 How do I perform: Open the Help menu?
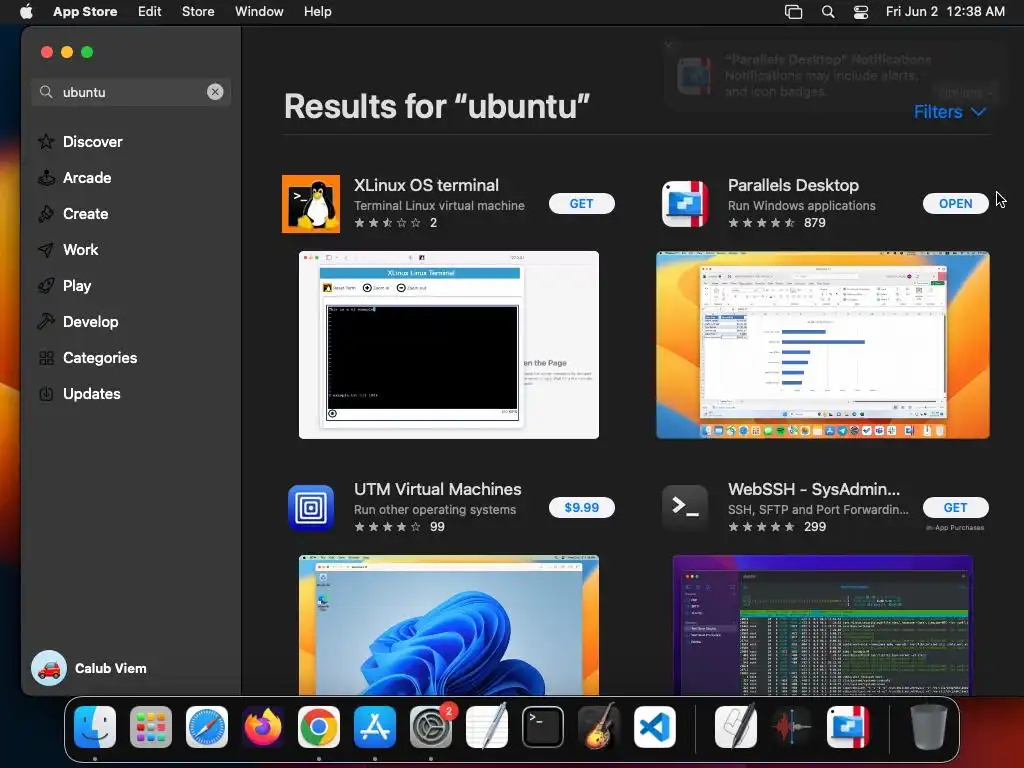[x=317, y=12]
